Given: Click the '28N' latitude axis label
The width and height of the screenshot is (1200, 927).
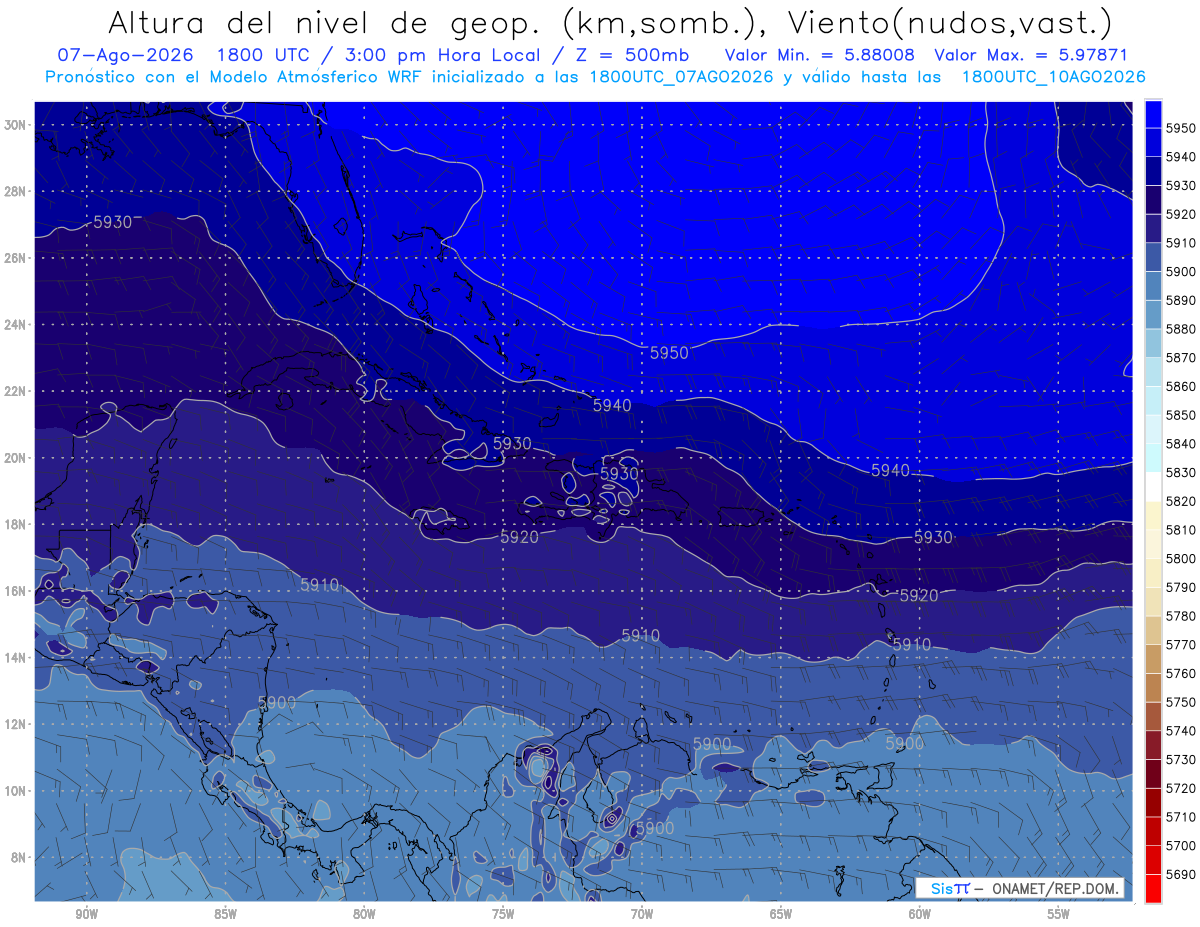Looking at the screenshot, I should click(17, 191).
